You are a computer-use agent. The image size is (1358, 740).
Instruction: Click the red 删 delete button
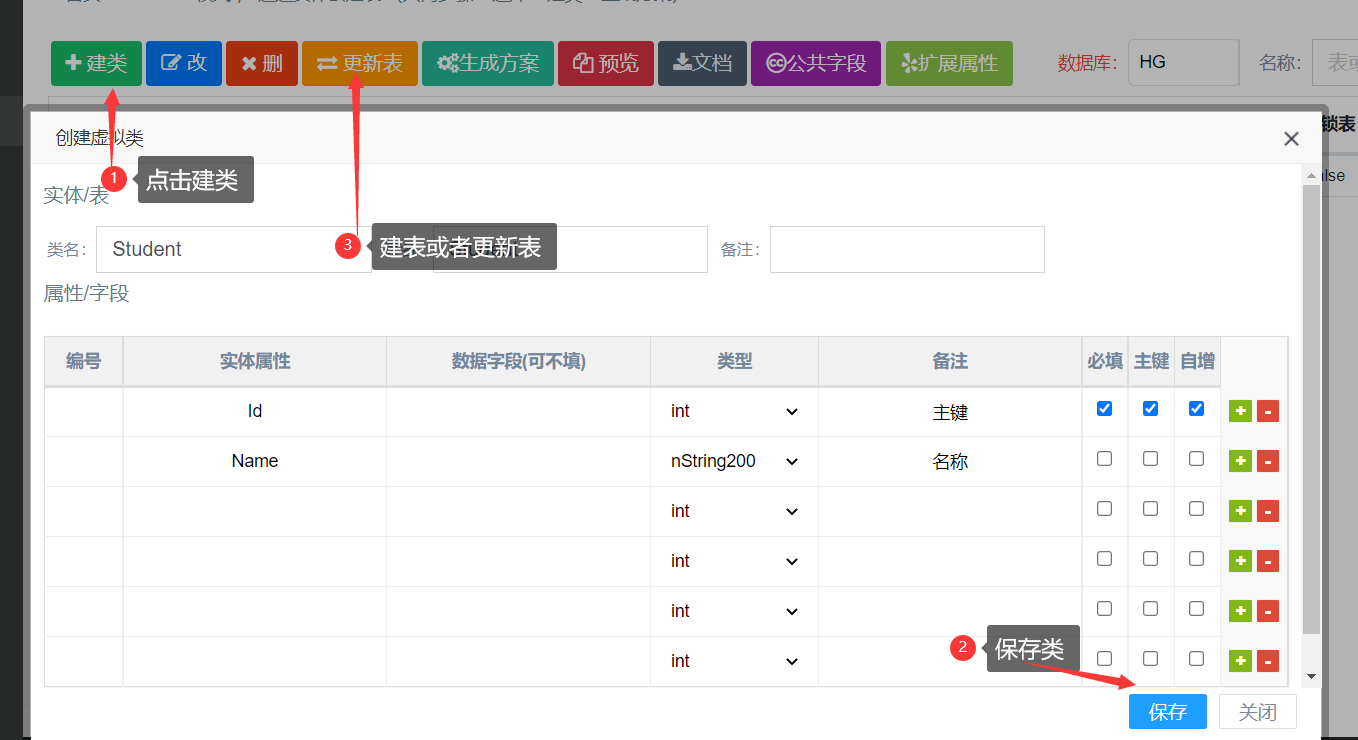tap(261, 63)
